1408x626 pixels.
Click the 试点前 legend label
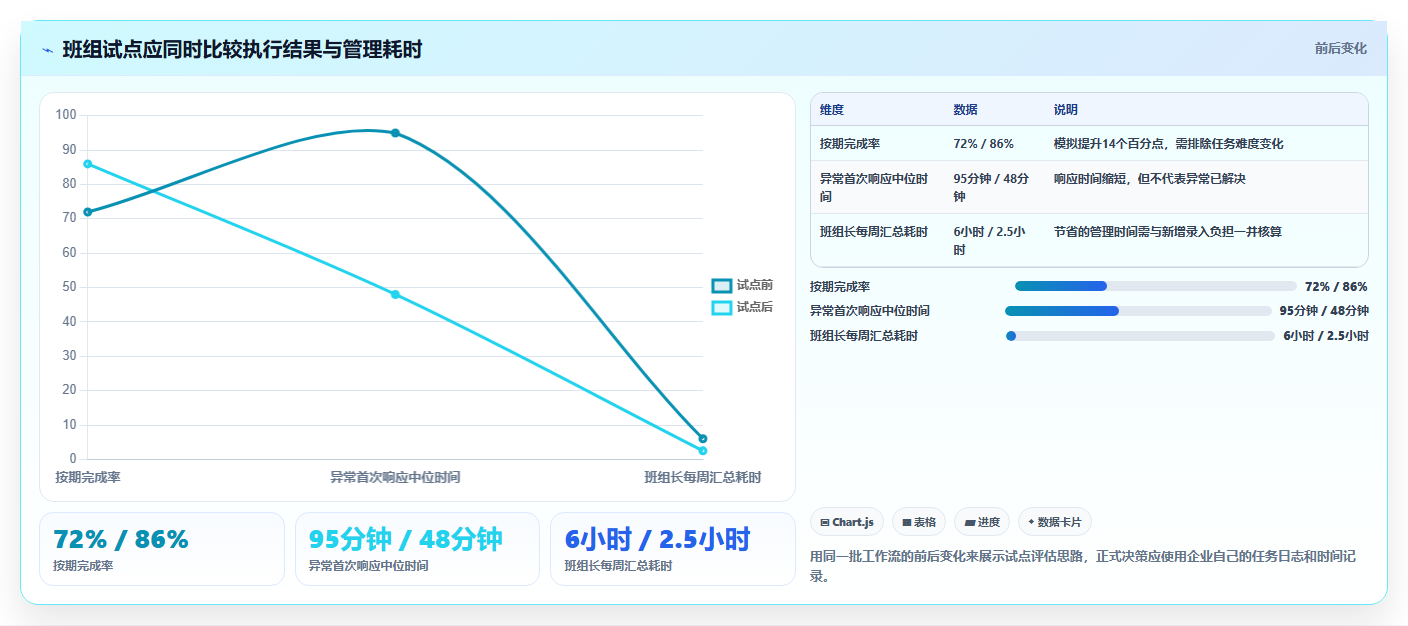pyautogui.click(x=755, y=286)
